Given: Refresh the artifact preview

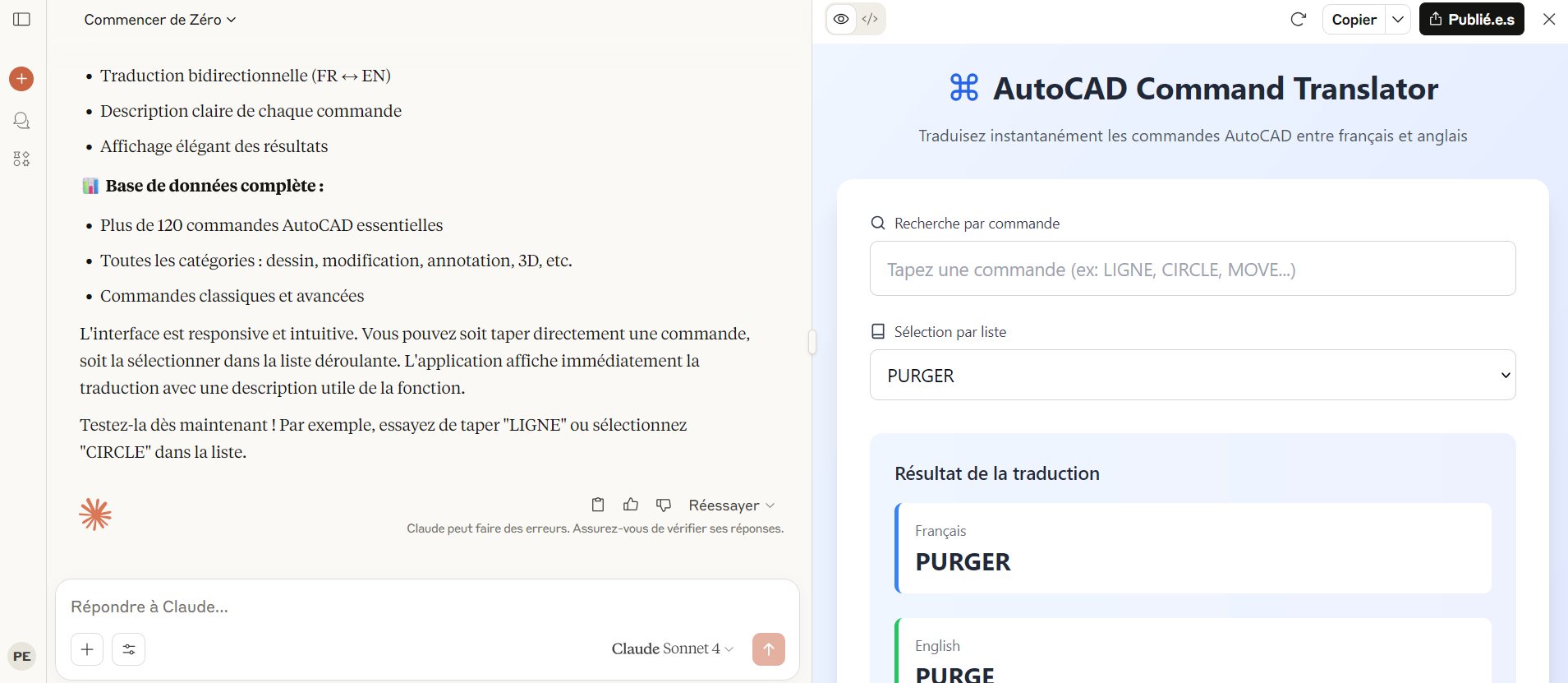Looking at the screenshot, I should (1299, 19).
